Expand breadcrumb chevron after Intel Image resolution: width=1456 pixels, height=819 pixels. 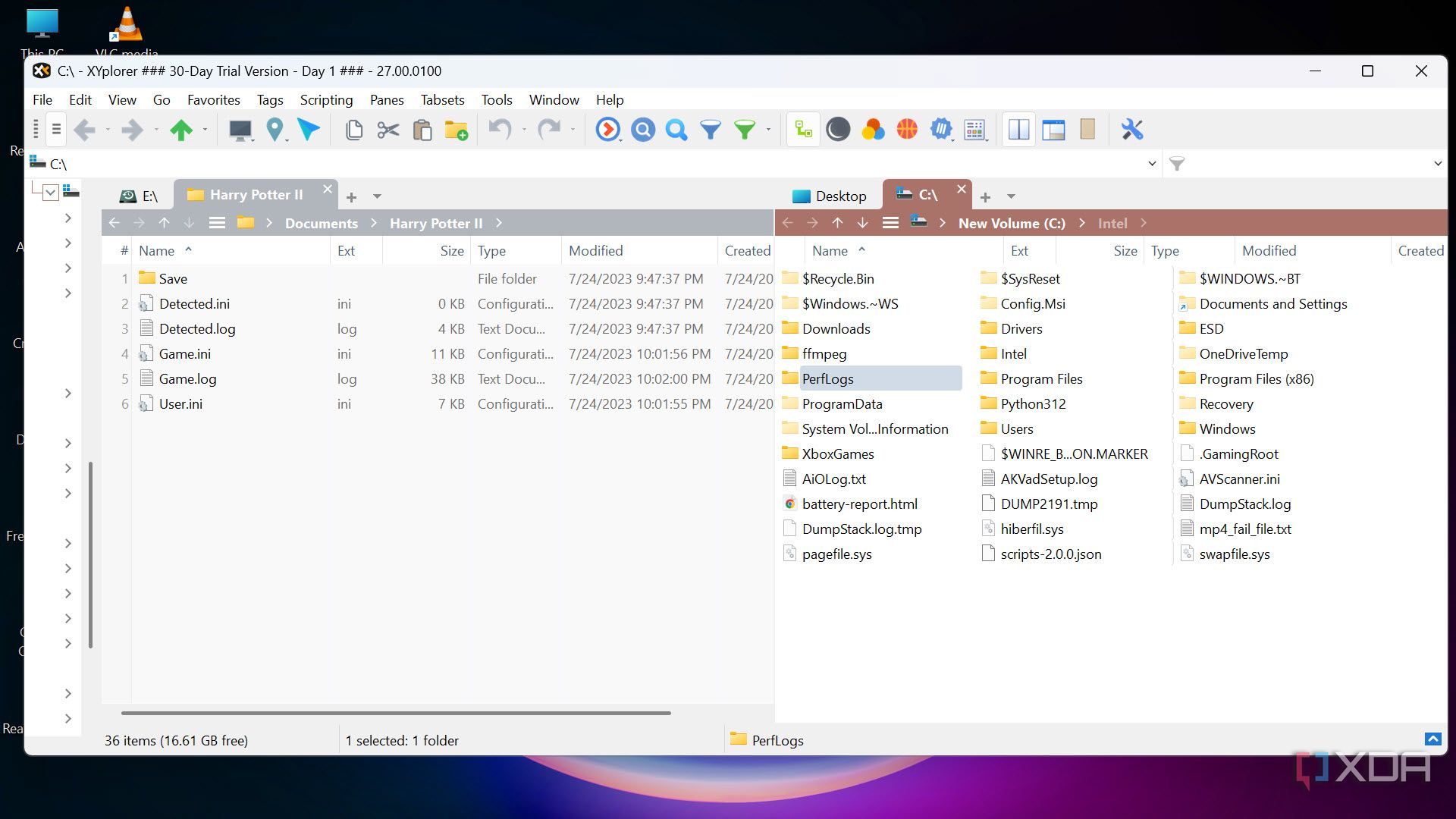coord(1143,223)
